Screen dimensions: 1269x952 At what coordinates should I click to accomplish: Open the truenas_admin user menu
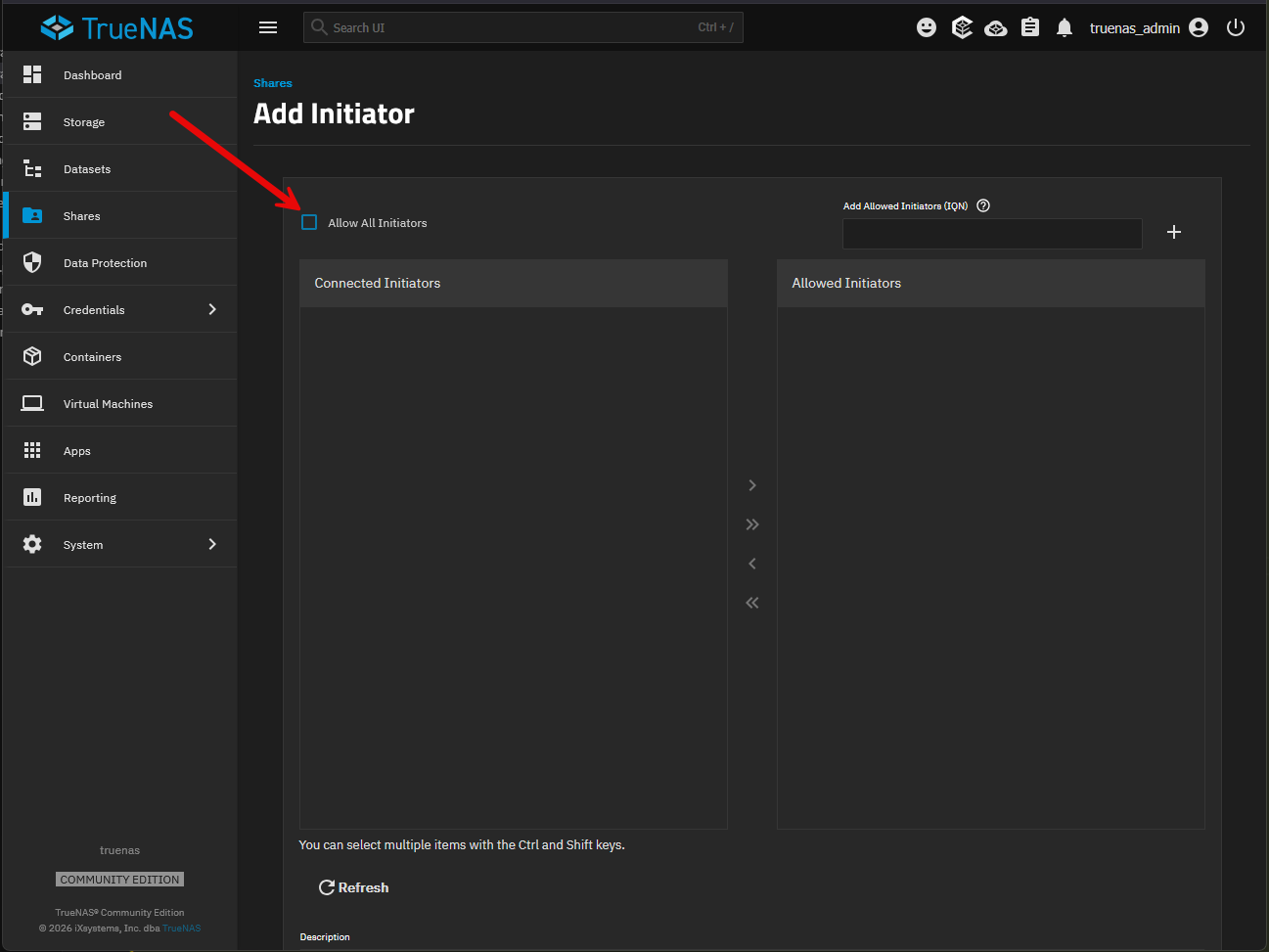1149,27
